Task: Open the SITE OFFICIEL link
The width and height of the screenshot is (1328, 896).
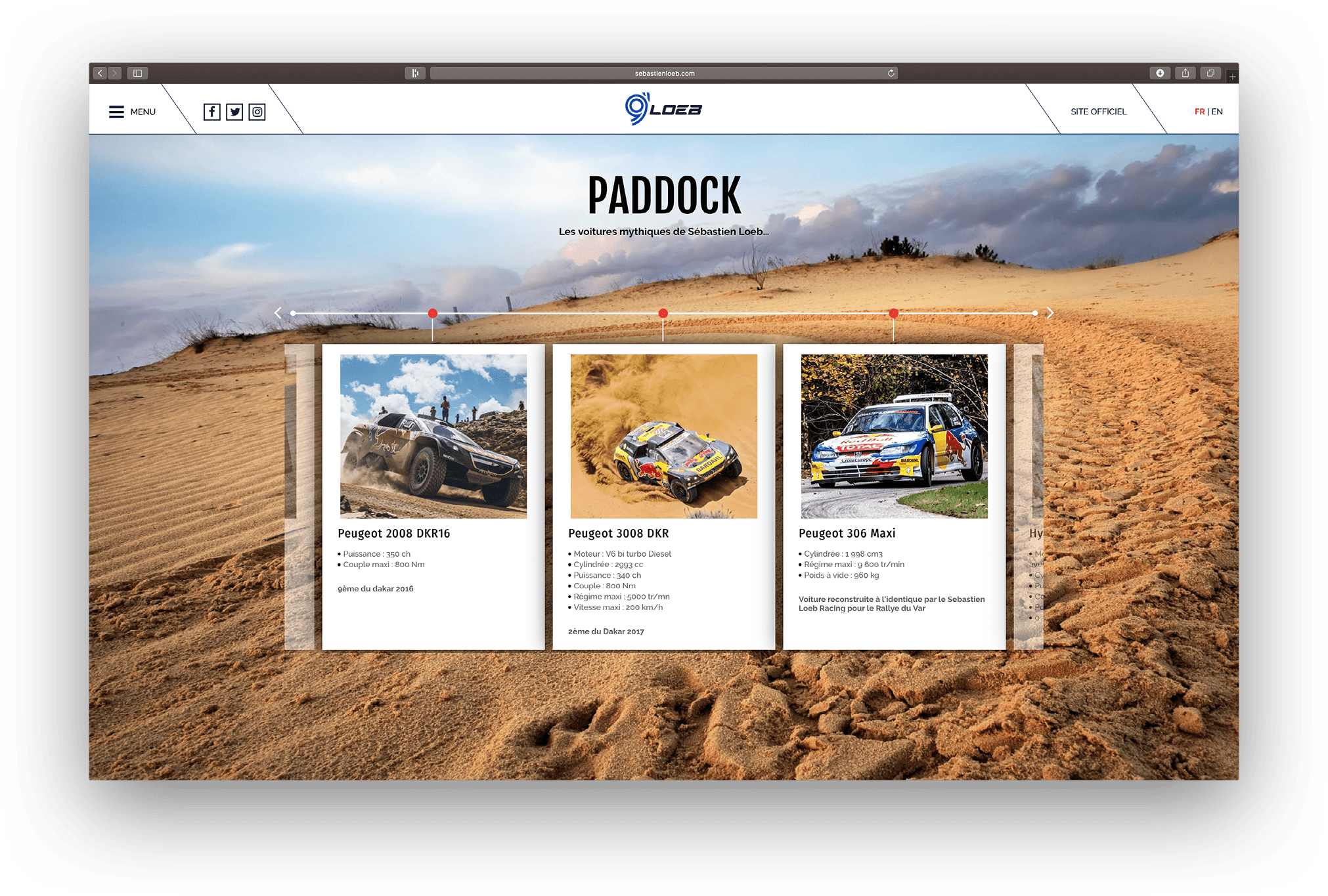Action: click(1098, 112)
